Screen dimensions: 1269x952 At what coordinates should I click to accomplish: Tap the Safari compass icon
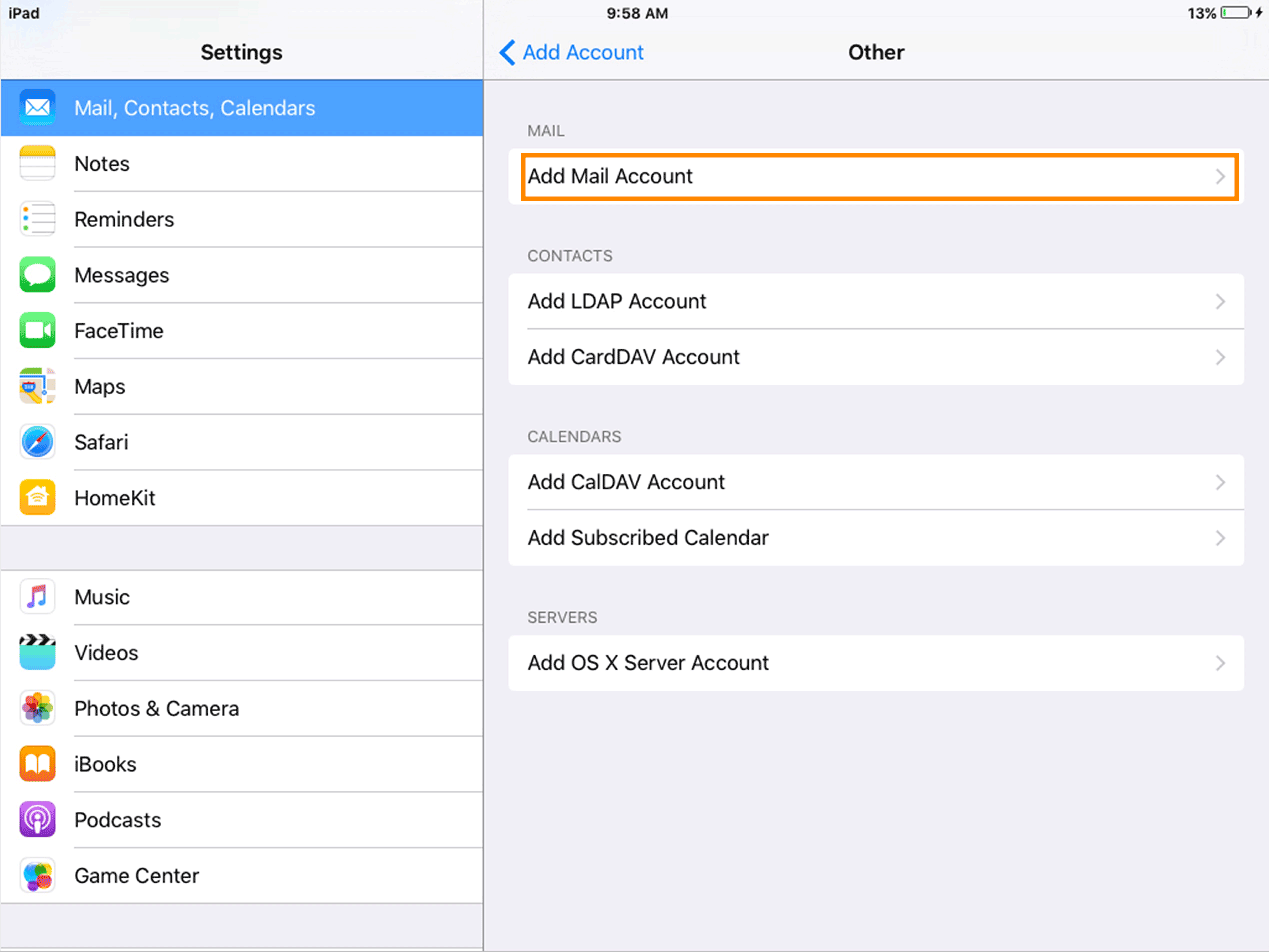(x=37, y=442)
